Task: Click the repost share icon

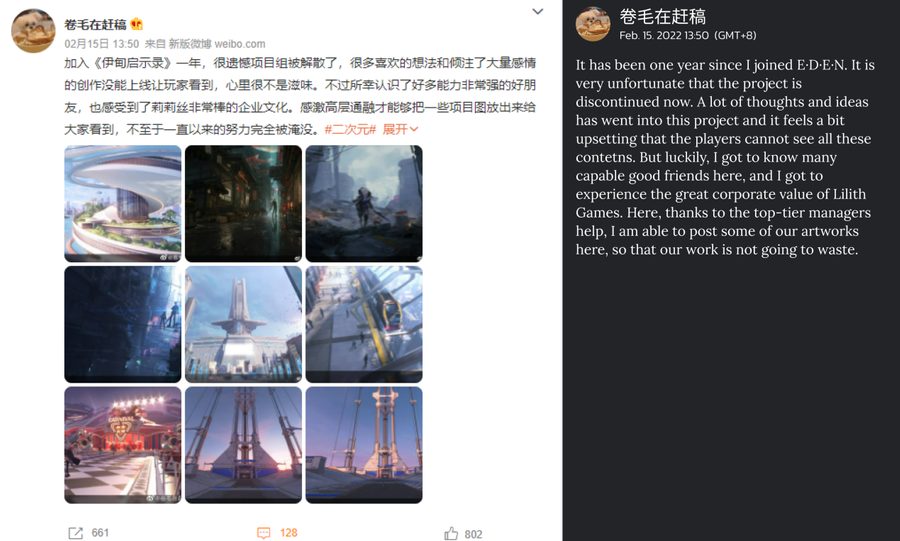Action: 75,533
